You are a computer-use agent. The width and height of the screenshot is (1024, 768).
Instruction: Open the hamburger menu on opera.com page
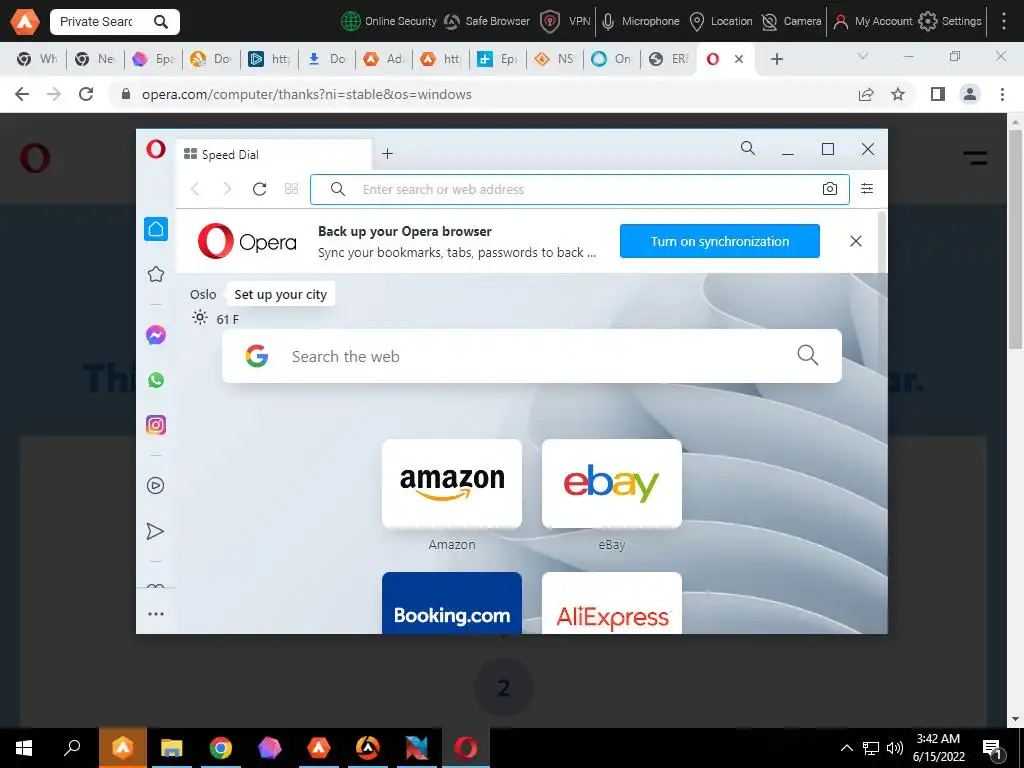click(975, 157)
